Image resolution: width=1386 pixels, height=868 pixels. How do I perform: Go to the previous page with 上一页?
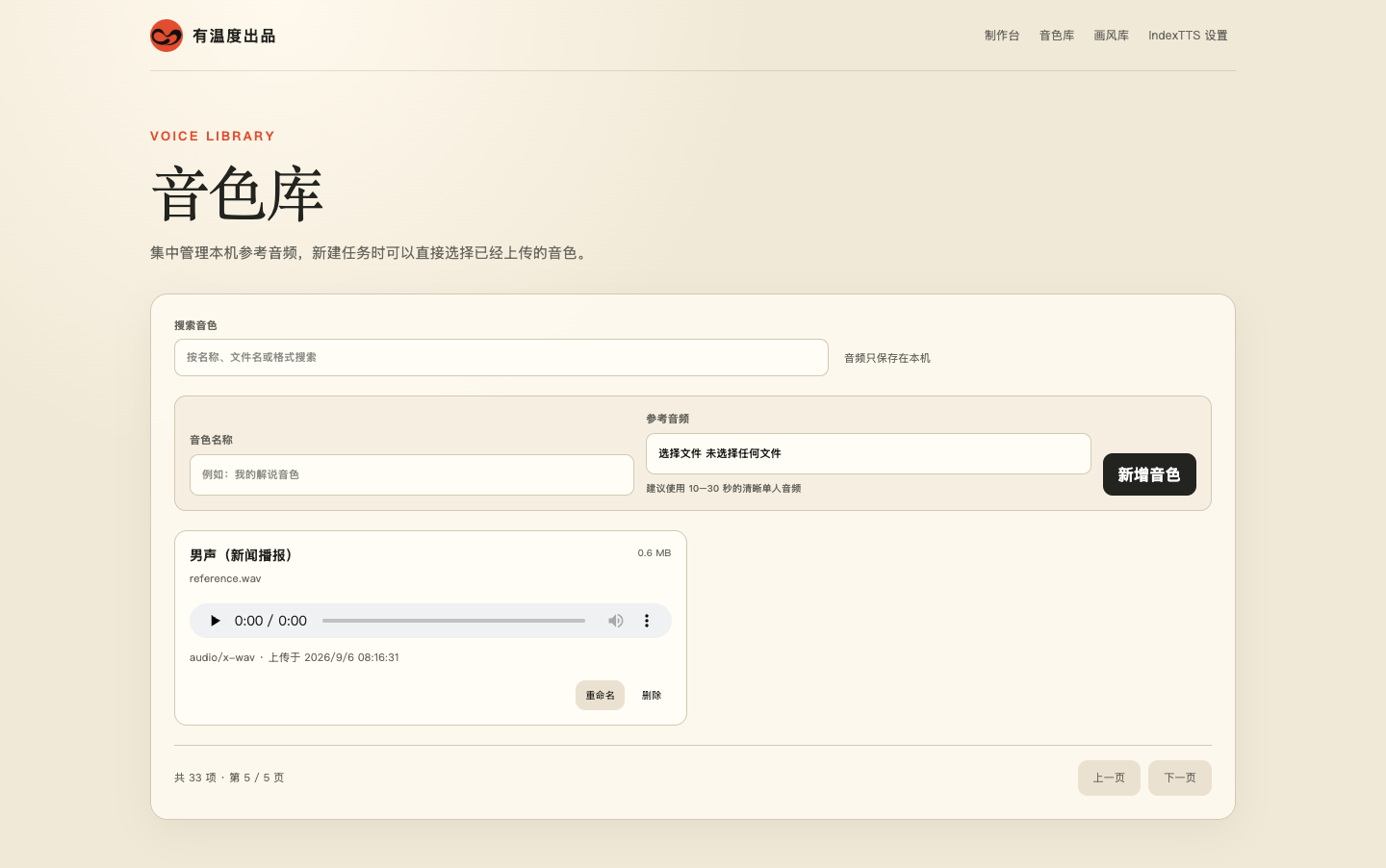tap(1109, 778)
